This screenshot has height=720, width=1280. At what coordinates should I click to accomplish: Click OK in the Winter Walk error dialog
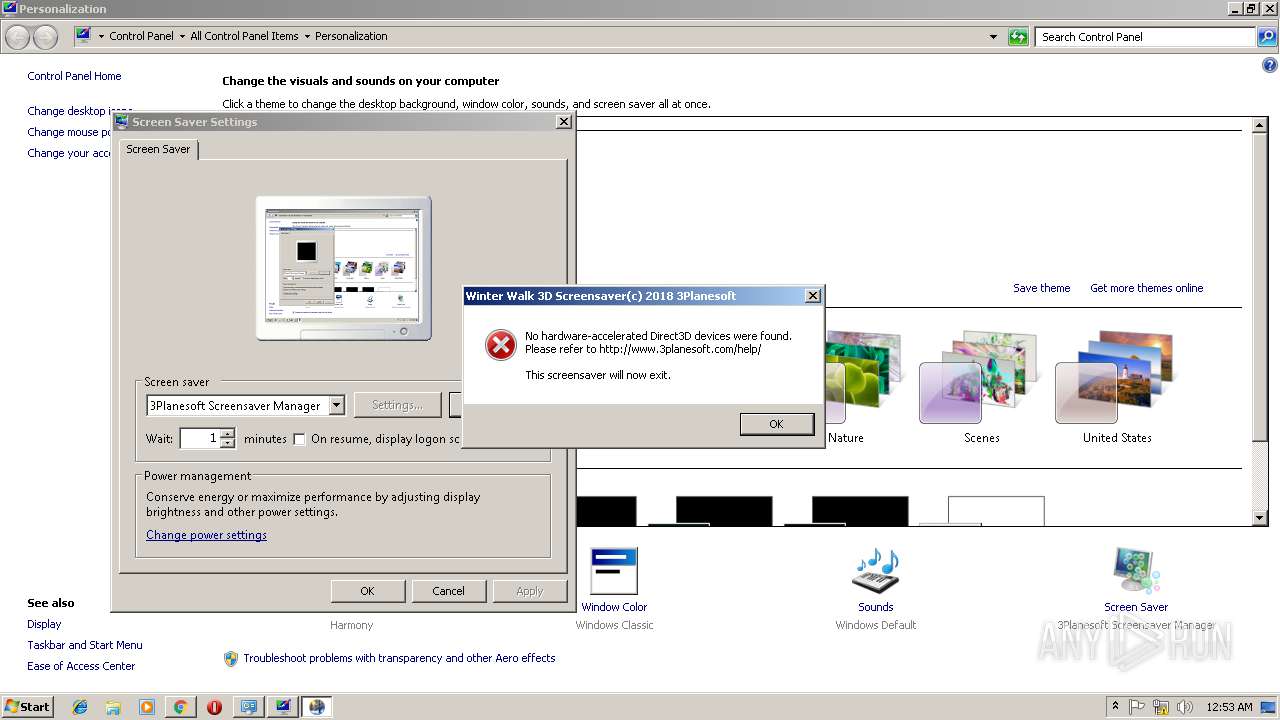(776, 424)
